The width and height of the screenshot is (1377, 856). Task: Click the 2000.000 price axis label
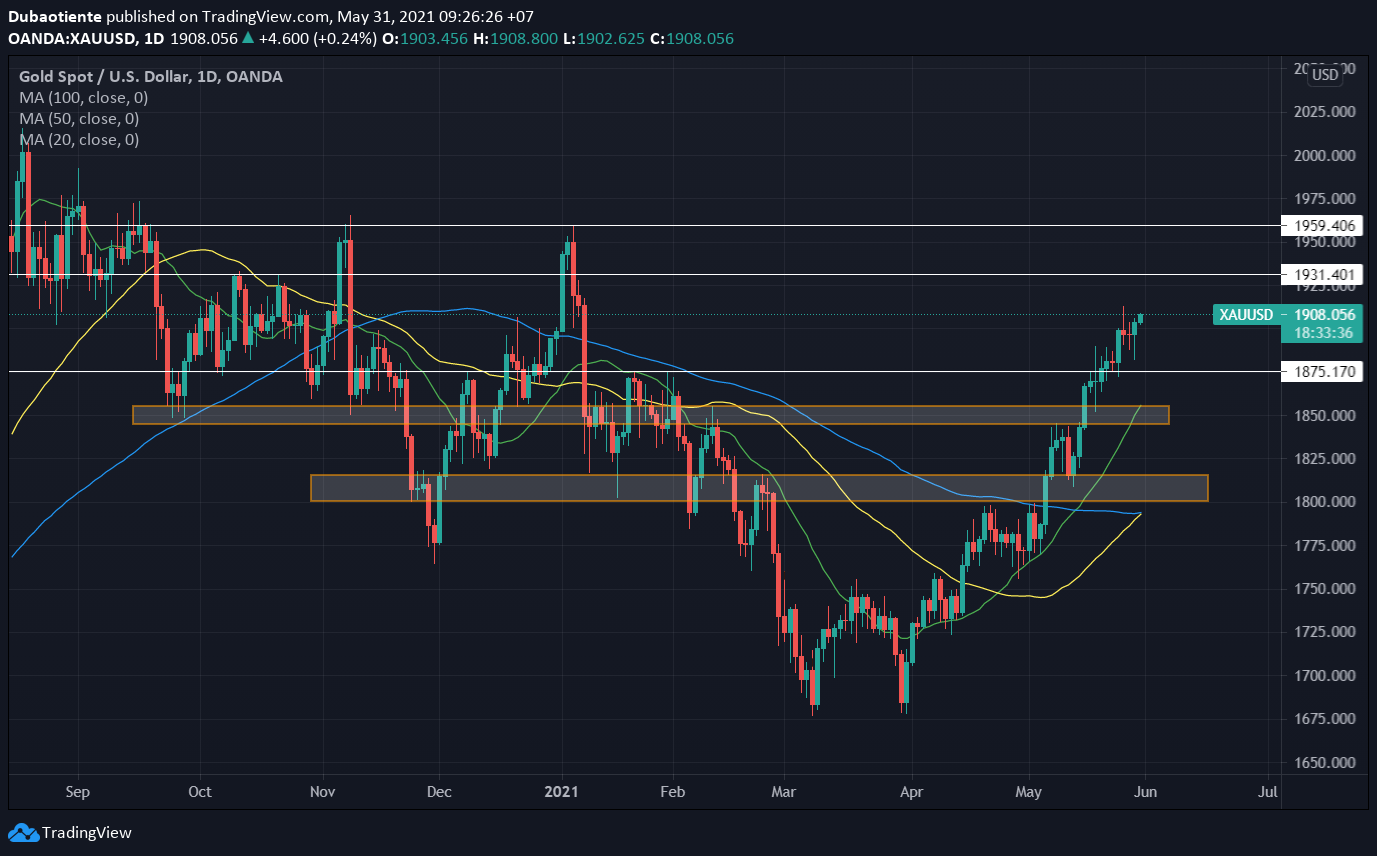1323,156
